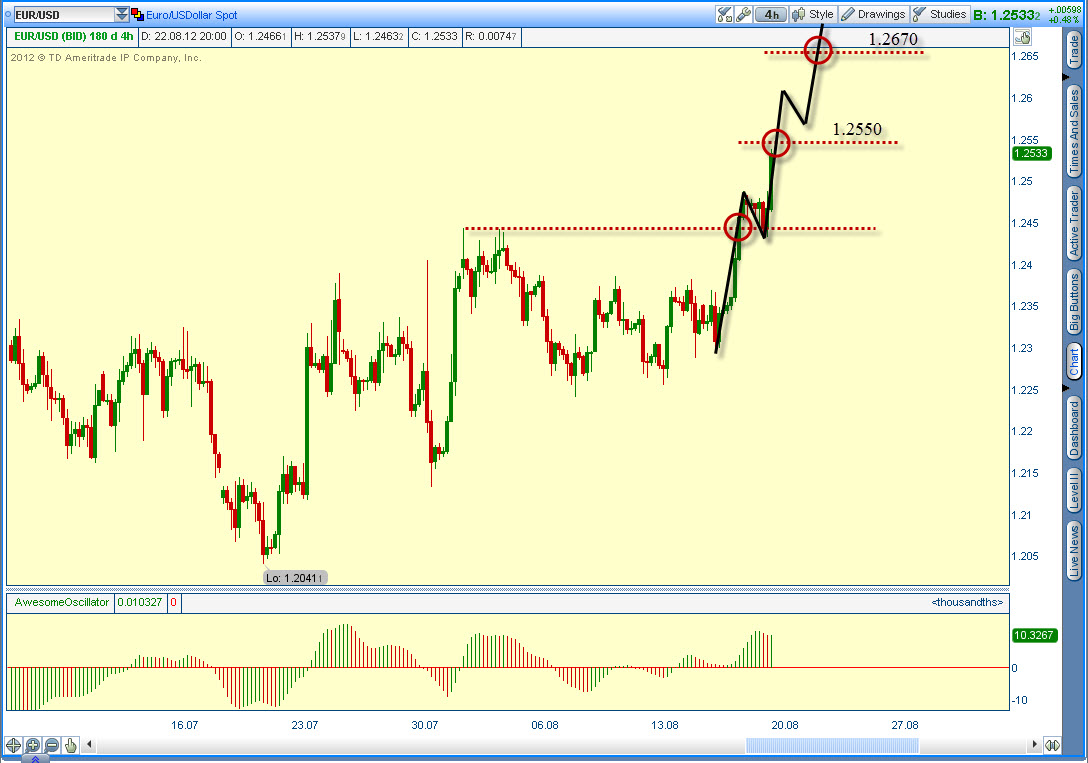Select the zoom in magnifier tool
Viewport: 1088px width, 763px height.
33,746
